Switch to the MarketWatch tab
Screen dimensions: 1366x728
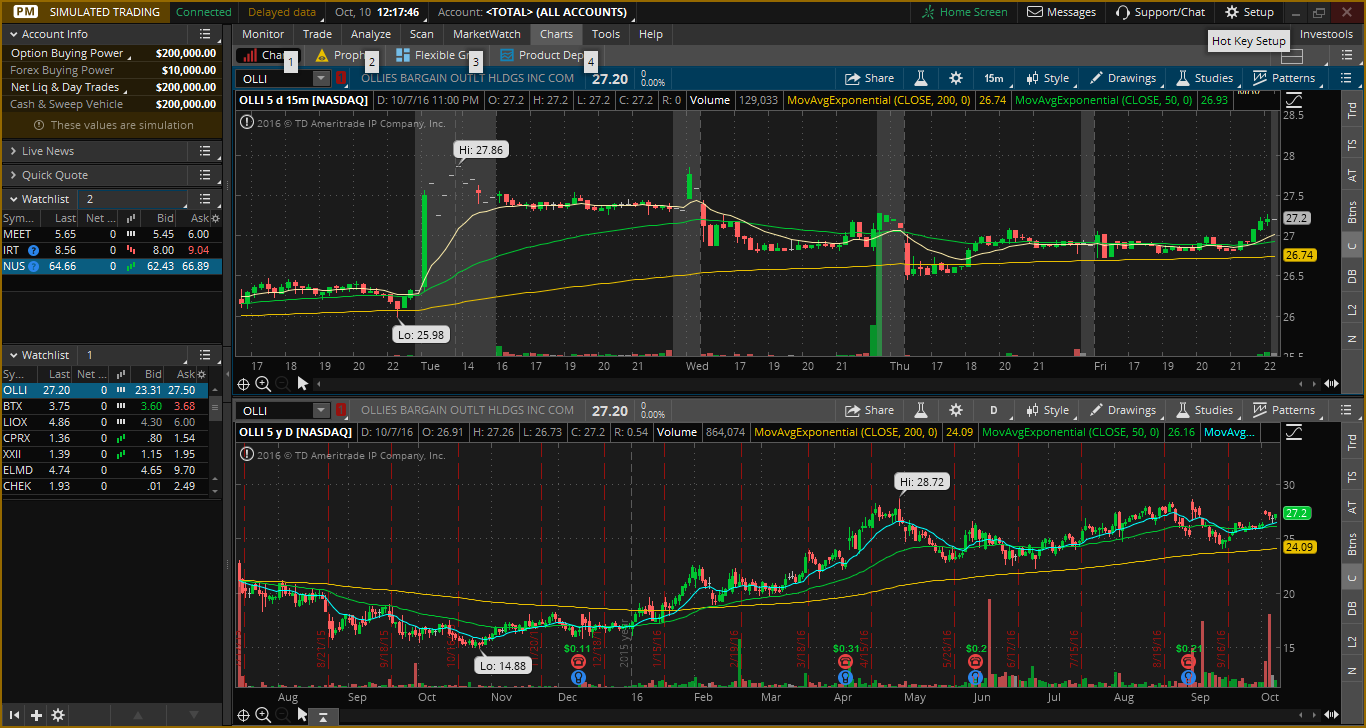point(487,34)
